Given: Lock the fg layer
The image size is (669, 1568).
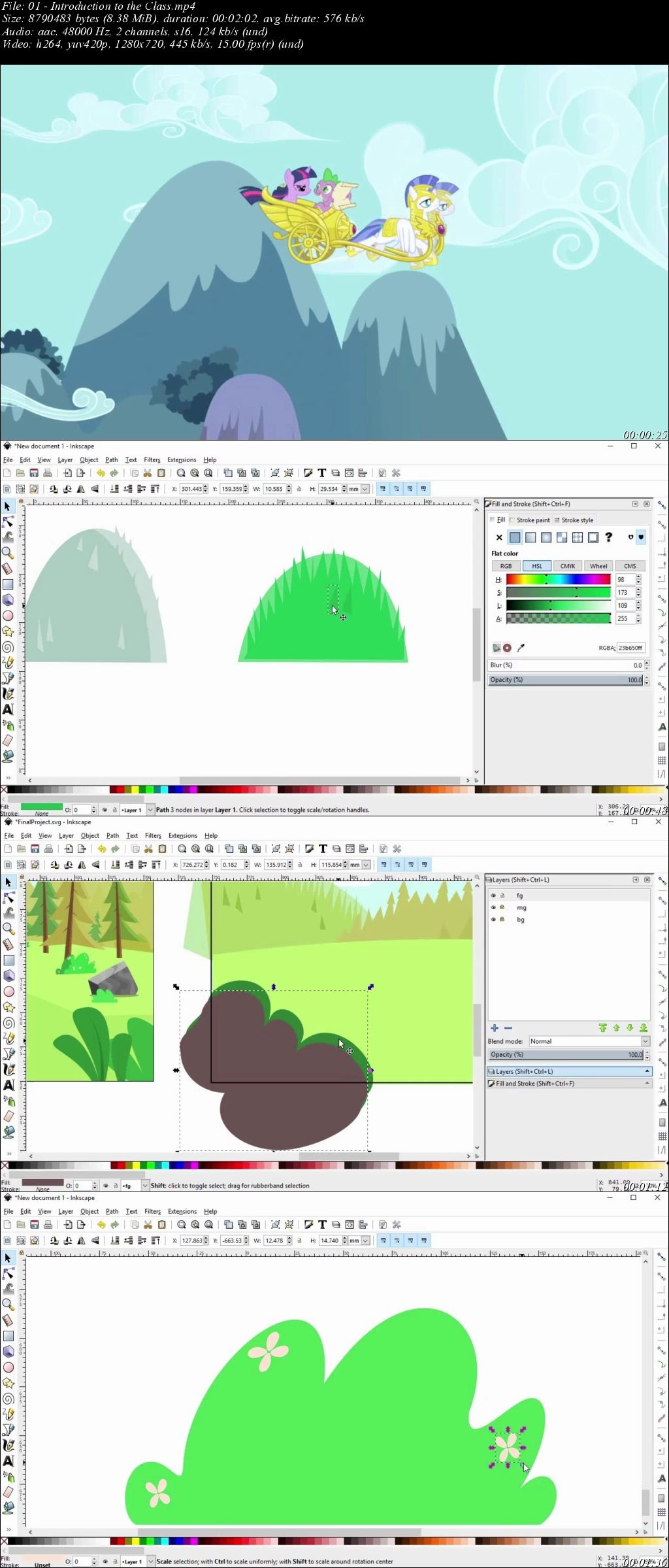Looking at the screenshot, I should (502, 895).
